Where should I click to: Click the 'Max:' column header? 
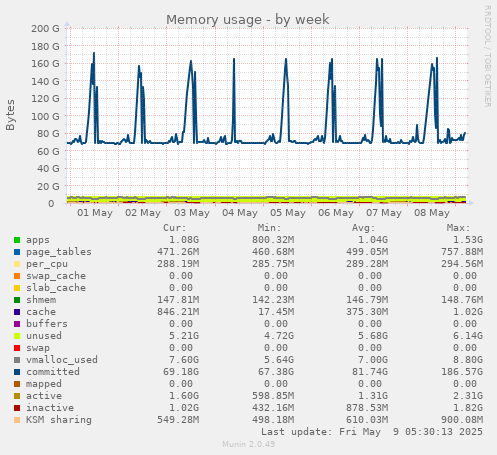click(458, 228)
